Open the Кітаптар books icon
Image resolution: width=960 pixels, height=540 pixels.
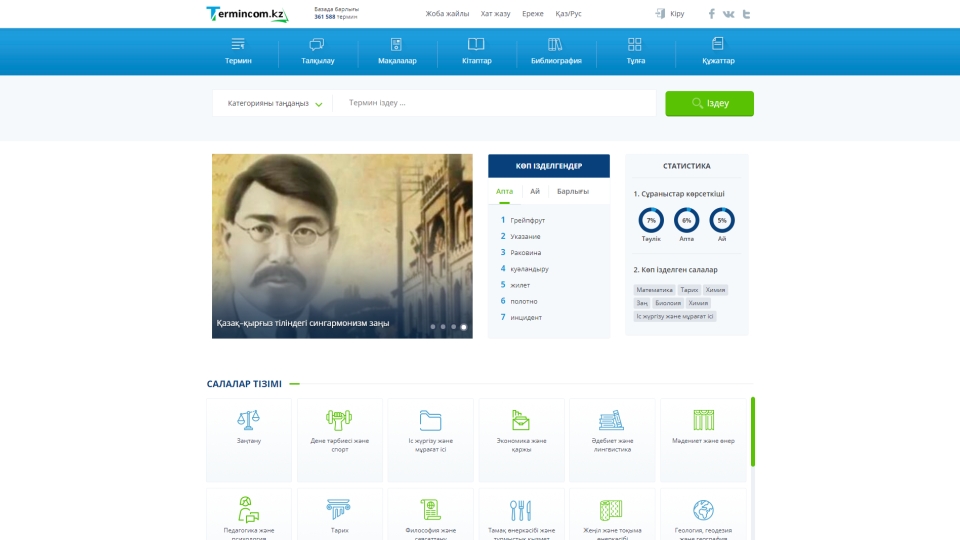(x=476, y=44)
